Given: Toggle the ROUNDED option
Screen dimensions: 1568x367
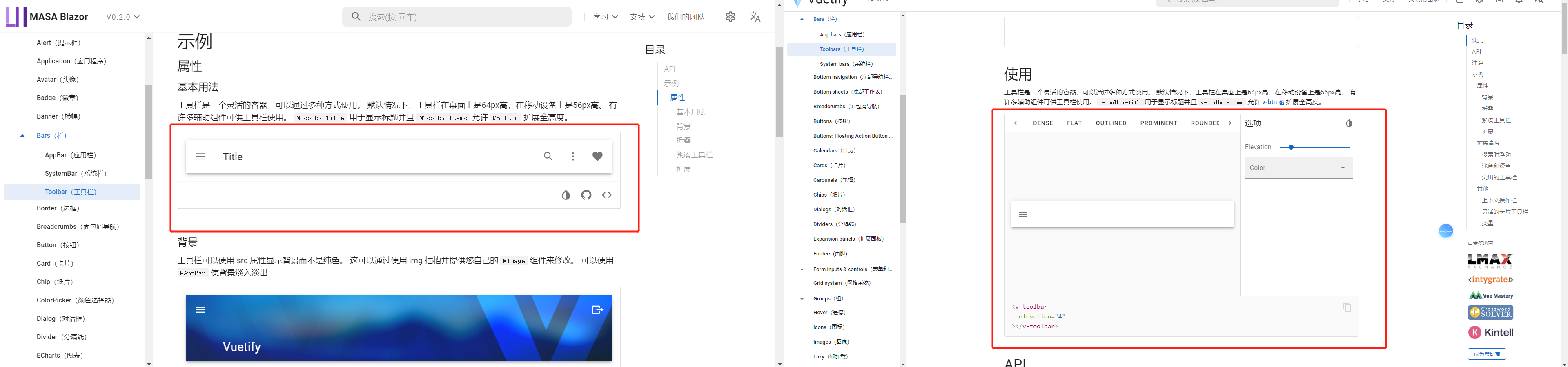Looking at the screenshot, I should point(1205,123).
